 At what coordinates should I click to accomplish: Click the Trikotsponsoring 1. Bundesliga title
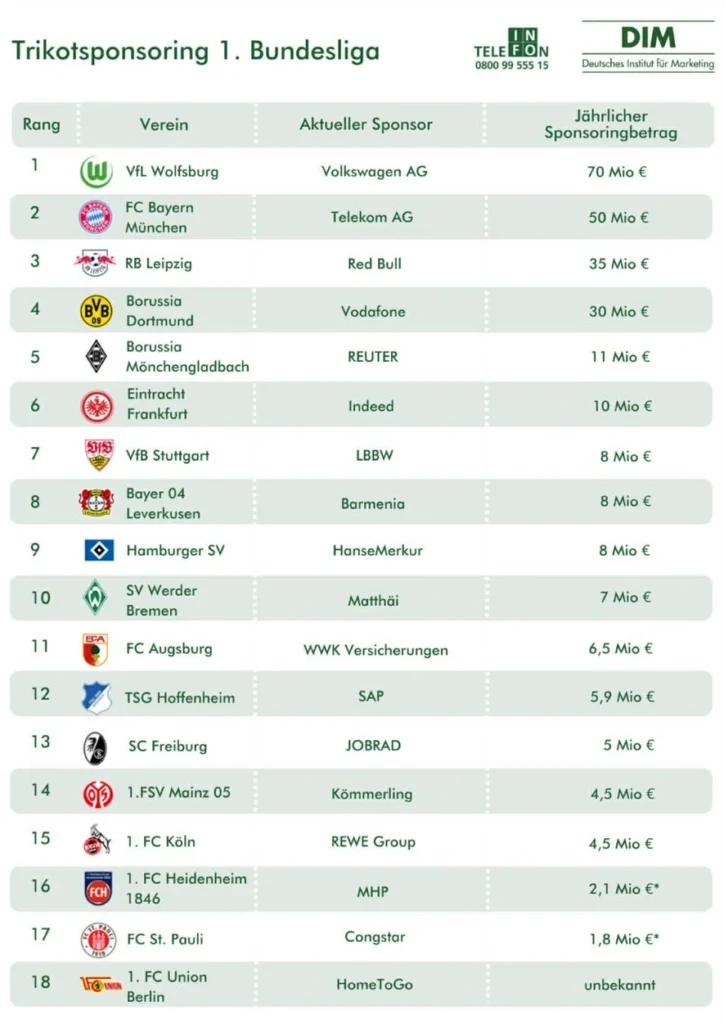tap(196, 50)
